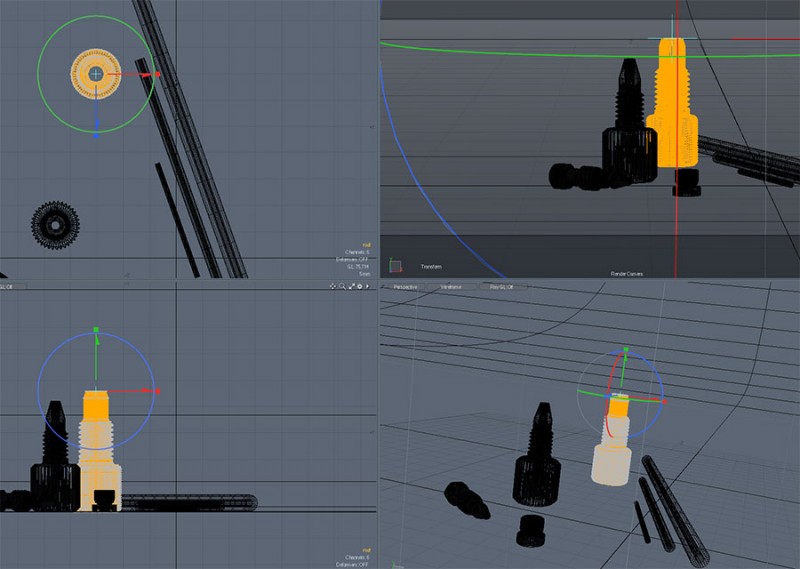
Task: Click the transform gizmo center in top-left viewport
Action: tap(96, 73)
